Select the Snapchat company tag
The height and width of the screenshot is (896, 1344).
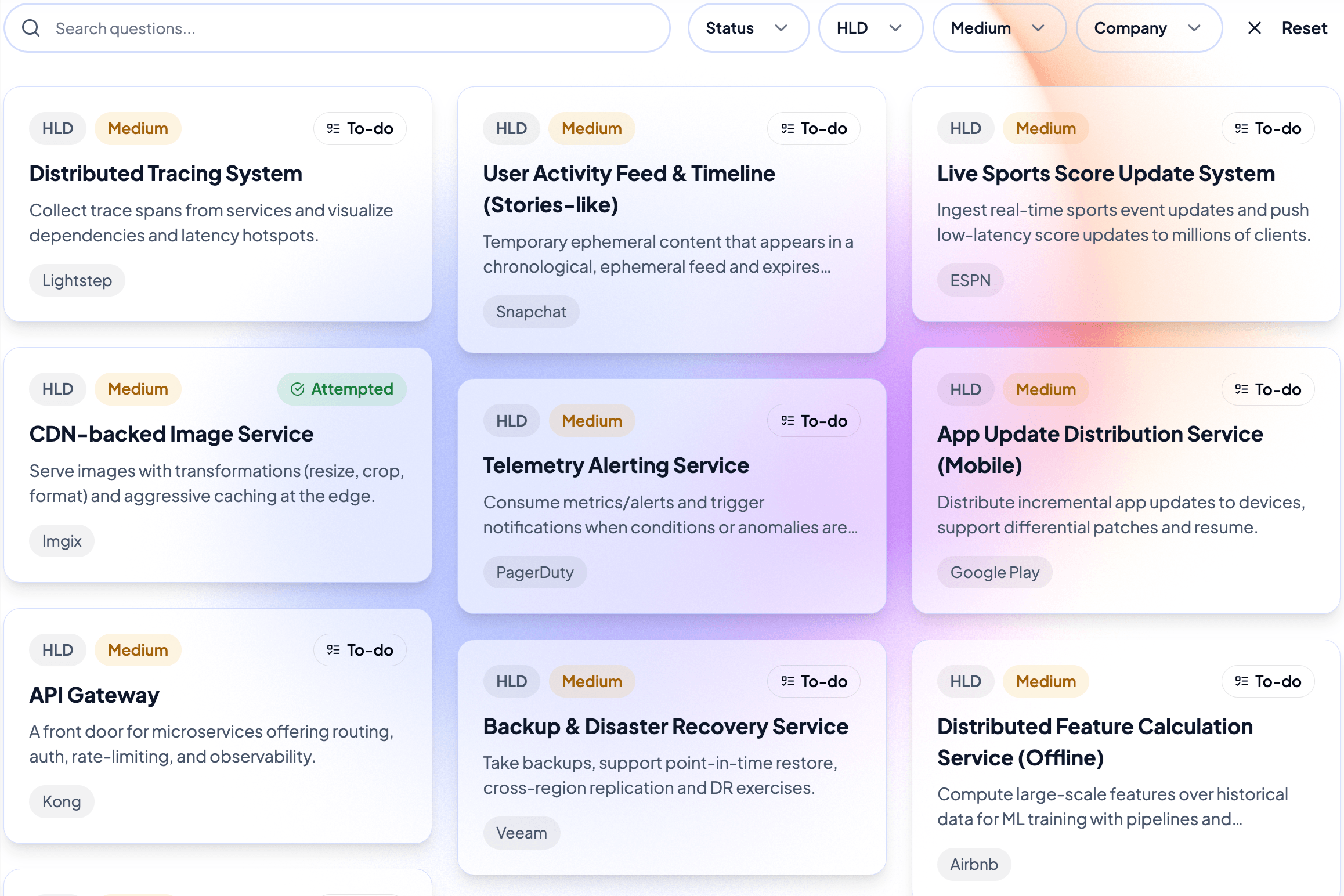(x=531, y=312)
